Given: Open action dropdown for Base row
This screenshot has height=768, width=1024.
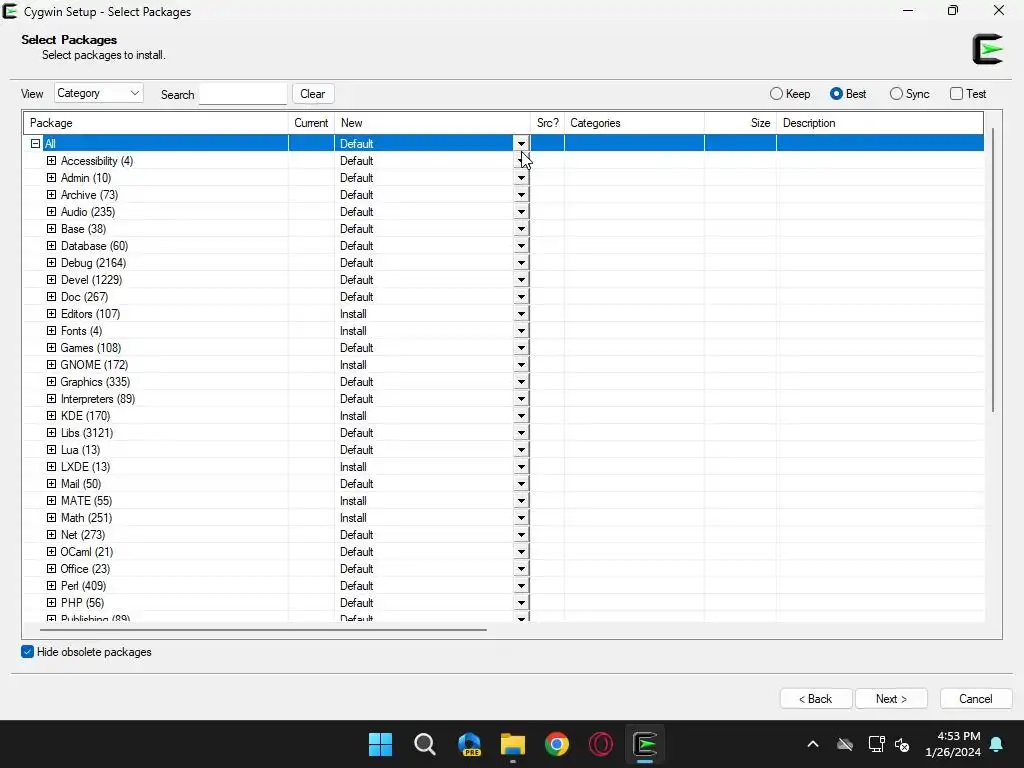Looking at the screenshot, I should (521, 229).
